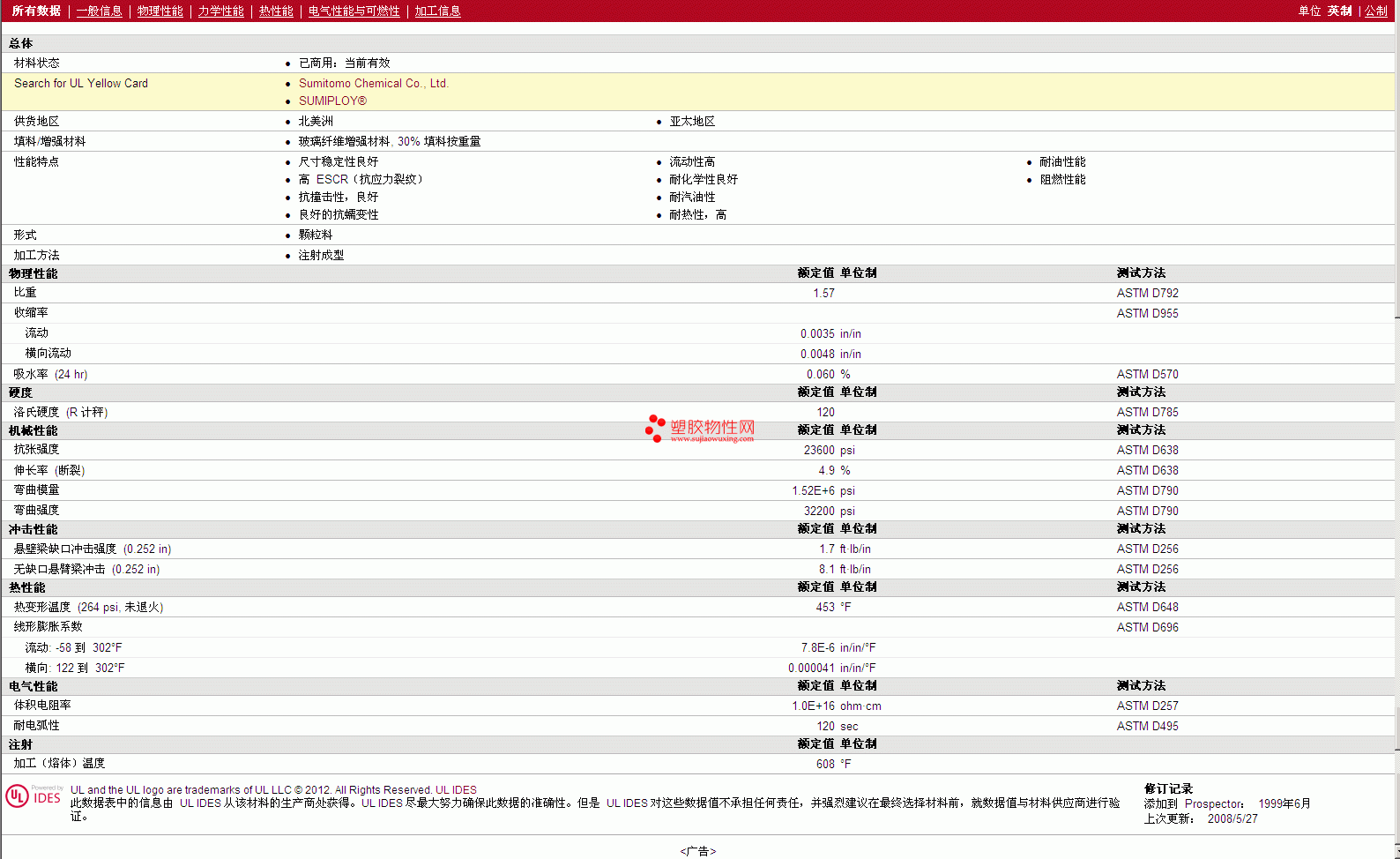Select the 吸水率 (24 hr) row label
This screenshot has width=1400, height=859.
[x=50, y=374]
